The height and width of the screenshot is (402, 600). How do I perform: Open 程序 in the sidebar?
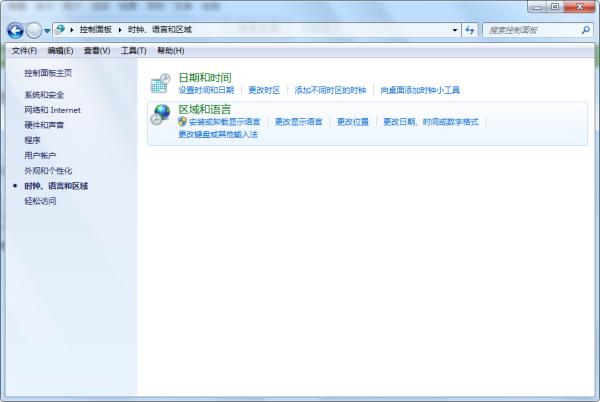tap(32, 140)
